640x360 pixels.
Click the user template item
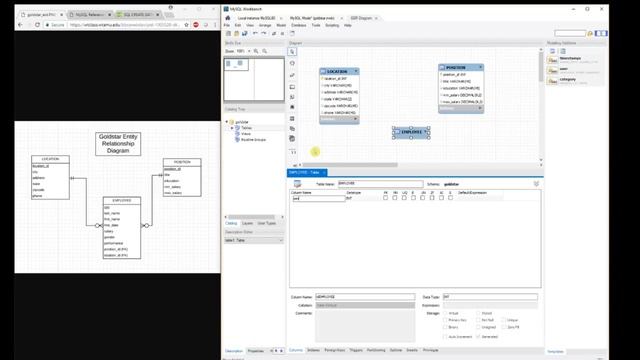coord(576,71)
